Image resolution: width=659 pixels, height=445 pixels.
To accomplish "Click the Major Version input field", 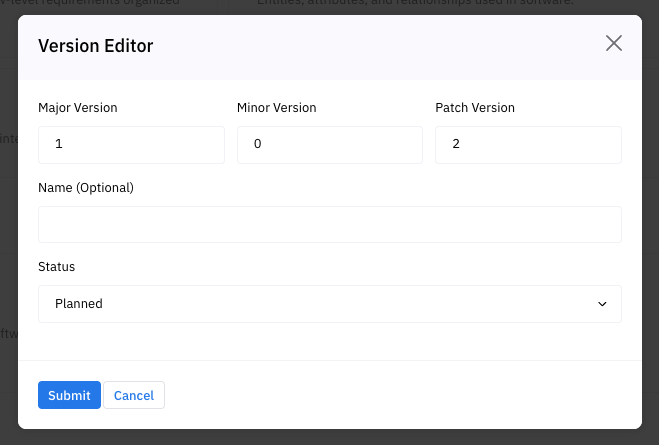I will [x=131, y=144].
